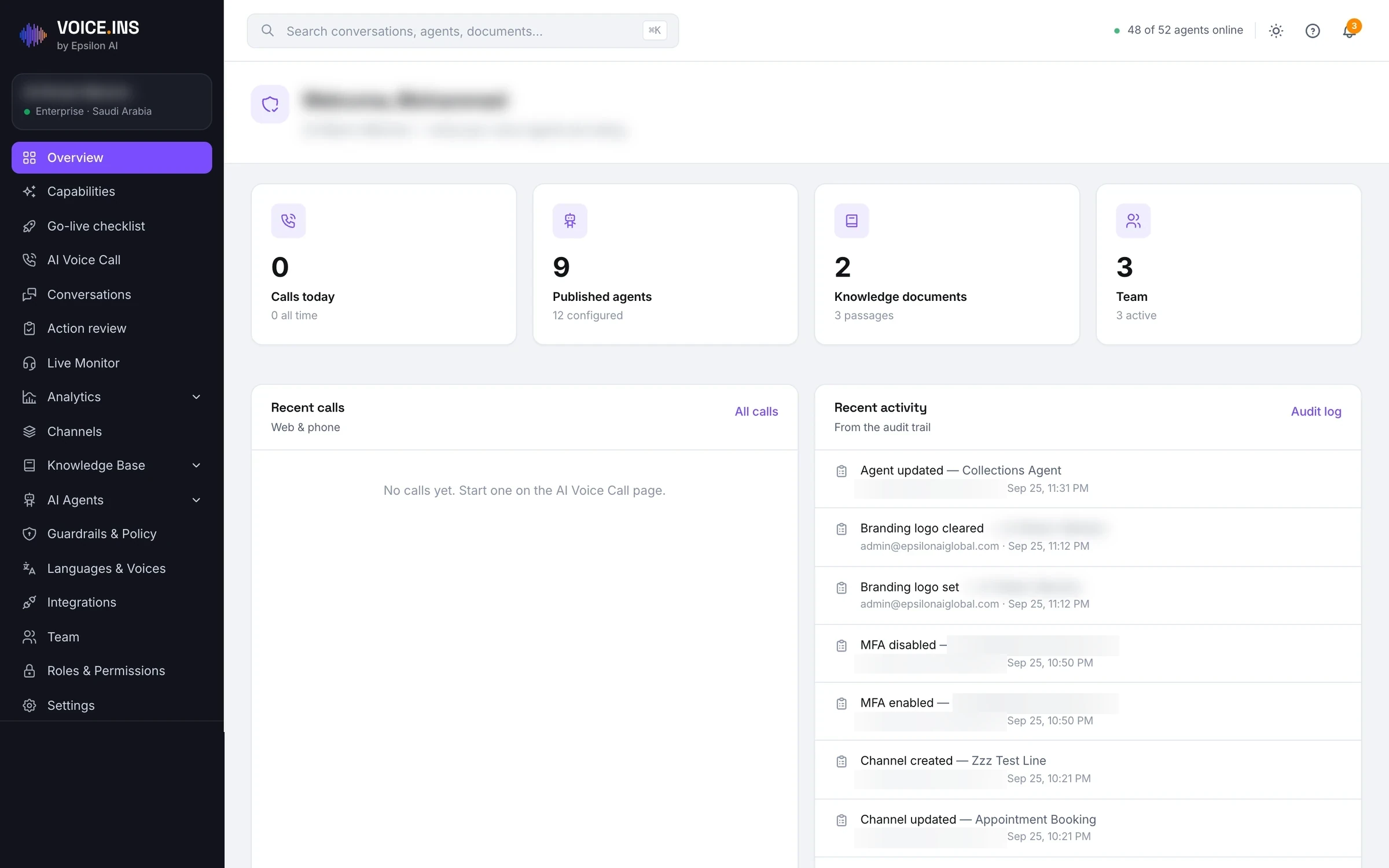Open Action review page

pyautogui.click(x=112, y=328)
